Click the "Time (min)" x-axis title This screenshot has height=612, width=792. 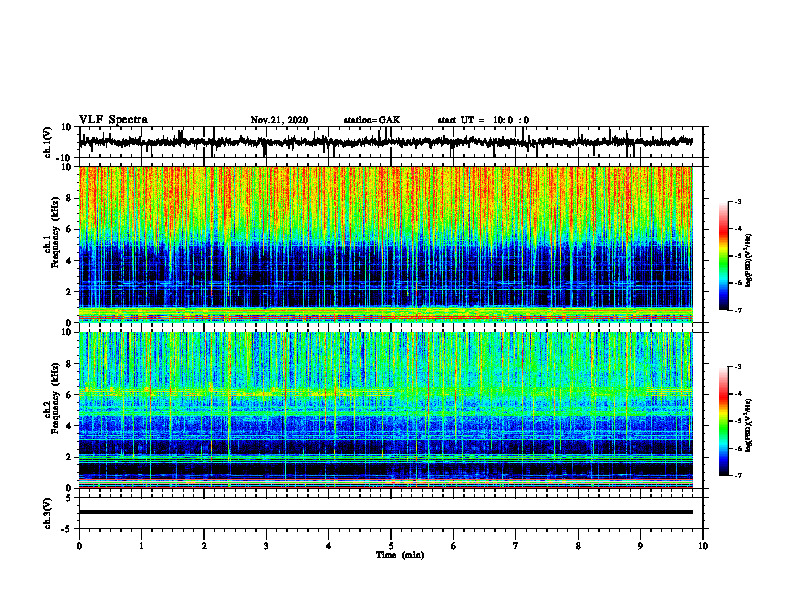pyautogui.click(x=400, y=555)
